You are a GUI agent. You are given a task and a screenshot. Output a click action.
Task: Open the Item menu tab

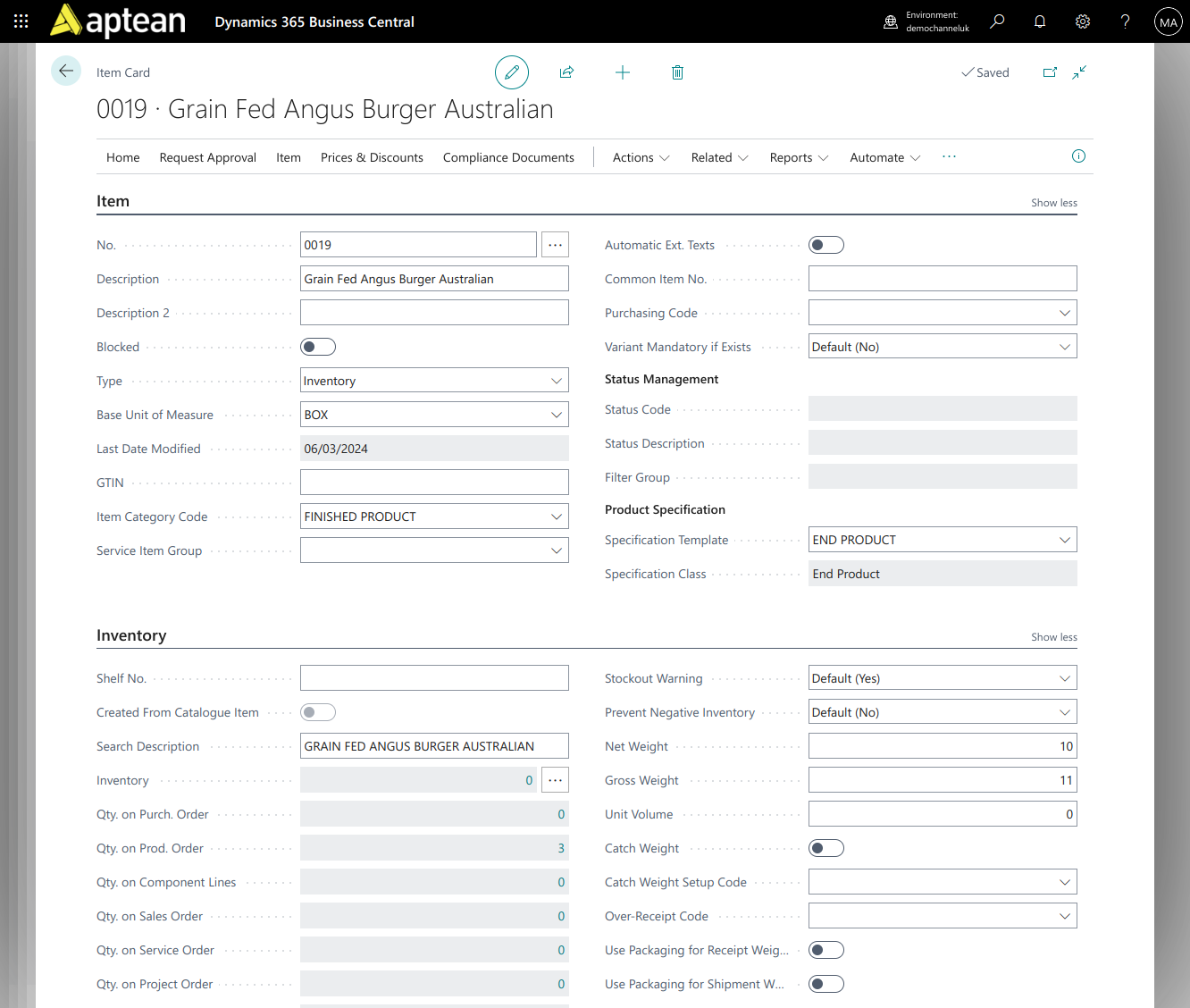click(289, 157)
